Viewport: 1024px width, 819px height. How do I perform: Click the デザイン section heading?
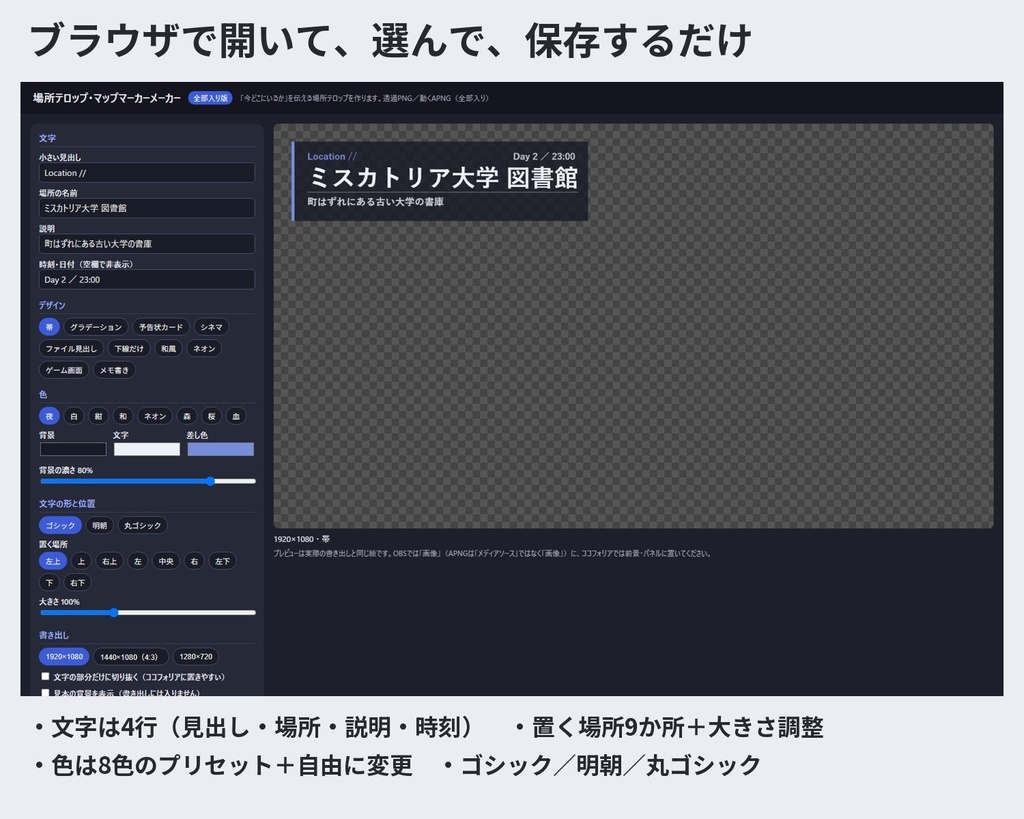coord(52,305)
